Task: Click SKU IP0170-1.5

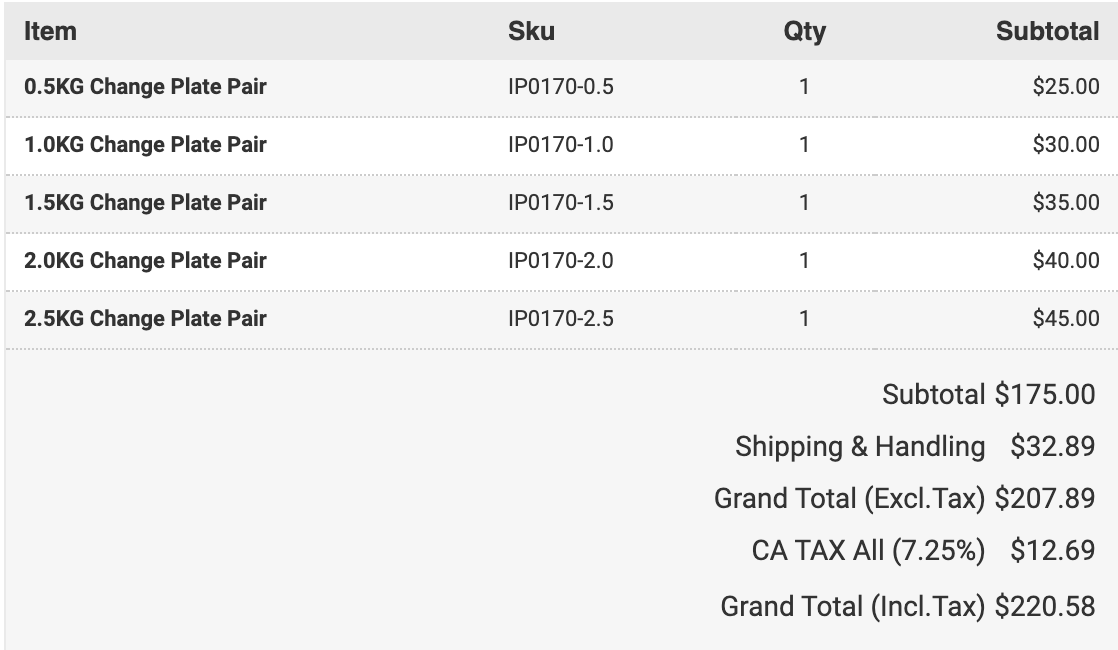Action: pyautogui.click(x=560, y=202)
